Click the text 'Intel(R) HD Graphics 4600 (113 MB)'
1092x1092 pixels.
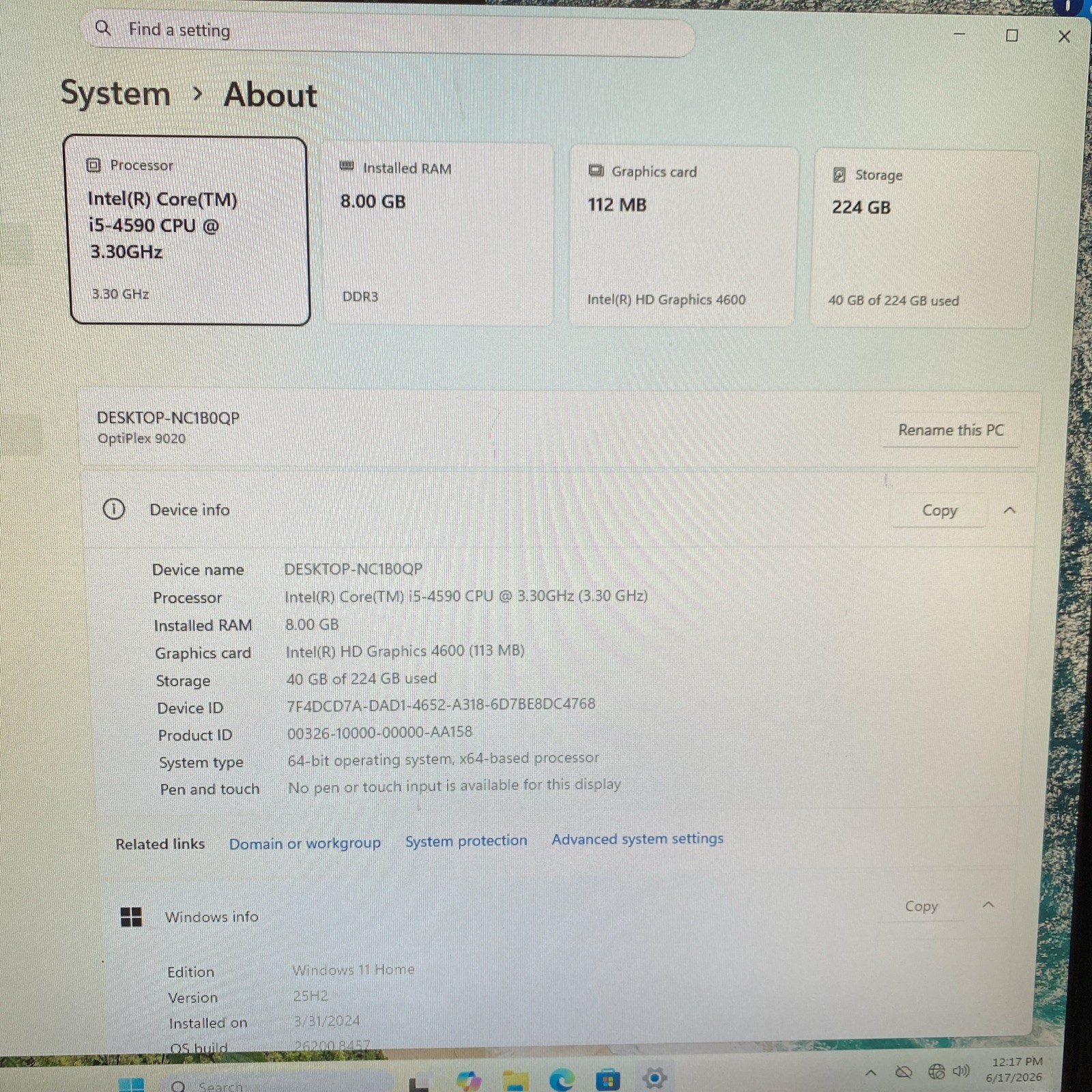click(x=405, y=651)
